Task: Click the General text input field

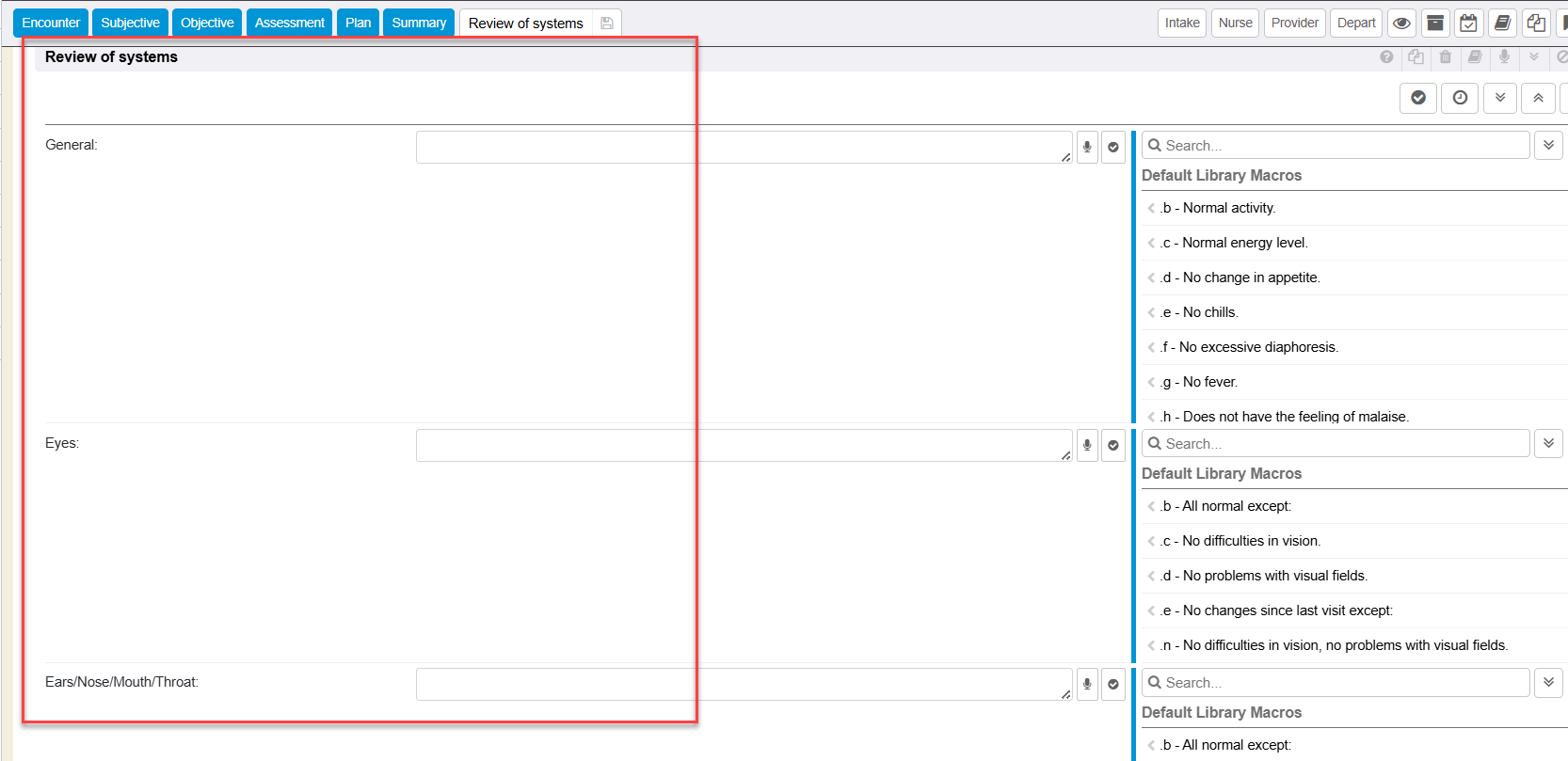Action: coord(743,147)
